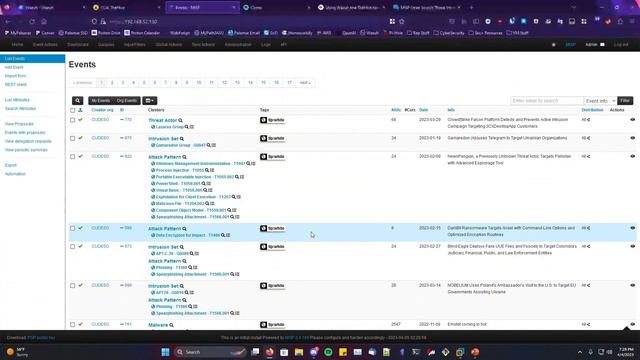Click the list icon beside Data Encrypted for Impact
The height and width of the screenshot is (360, 640).
pyautogui.click(x=228, y=236)
